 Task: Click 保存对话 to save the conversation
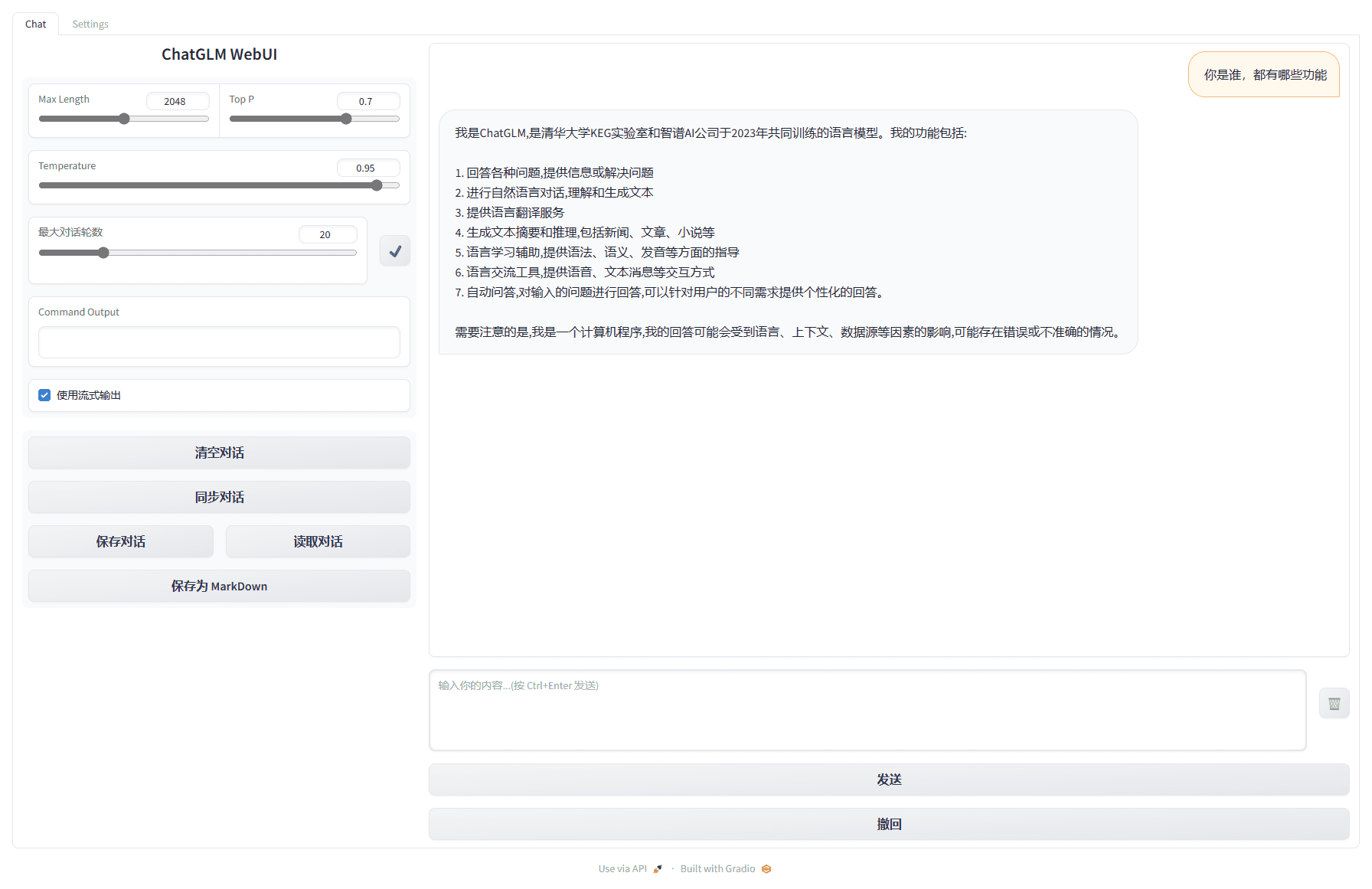120,541
